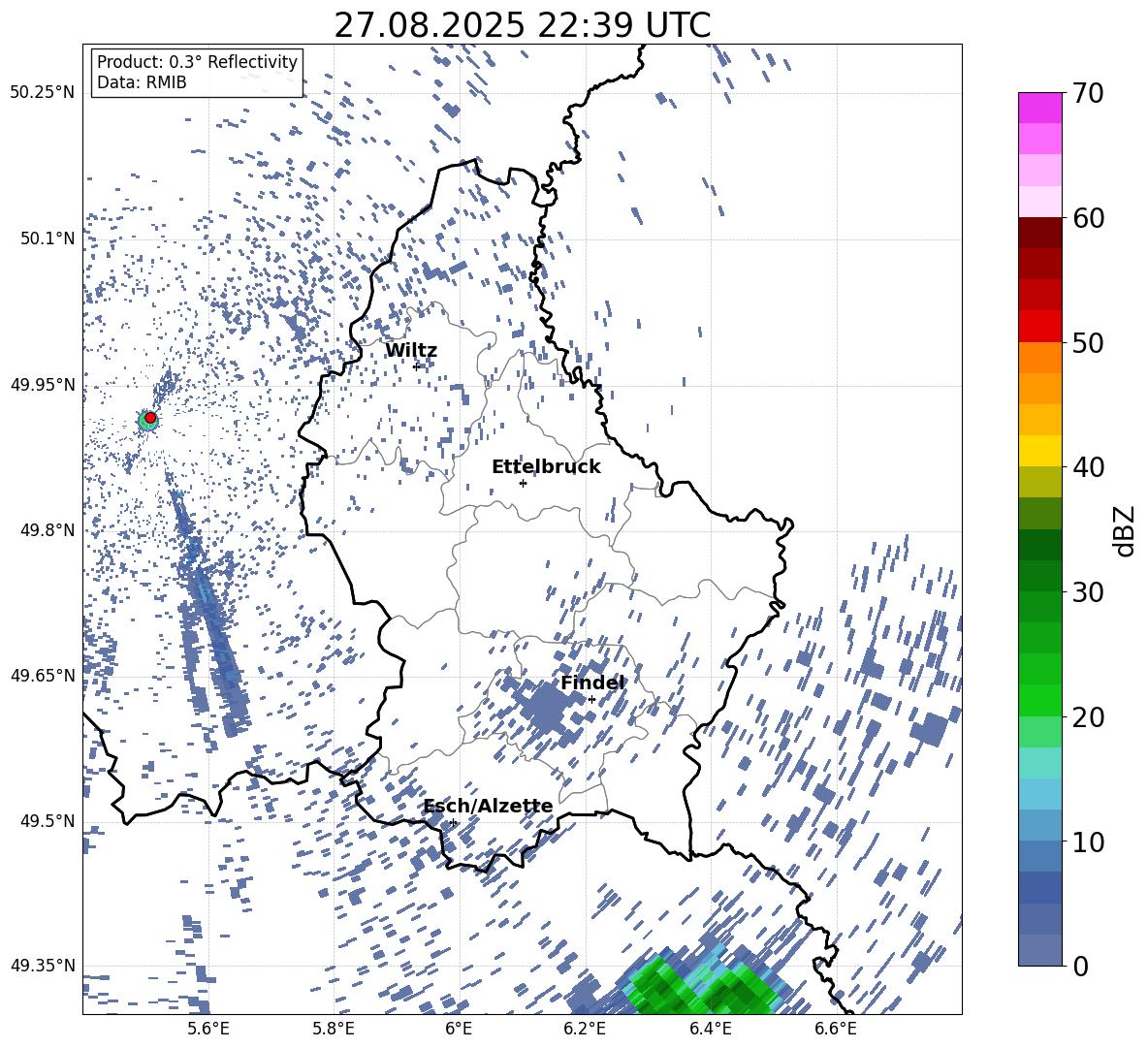Click the Ettelbruck city label
This screenshot has width=1148, height=1048.
tap(546, 467)
